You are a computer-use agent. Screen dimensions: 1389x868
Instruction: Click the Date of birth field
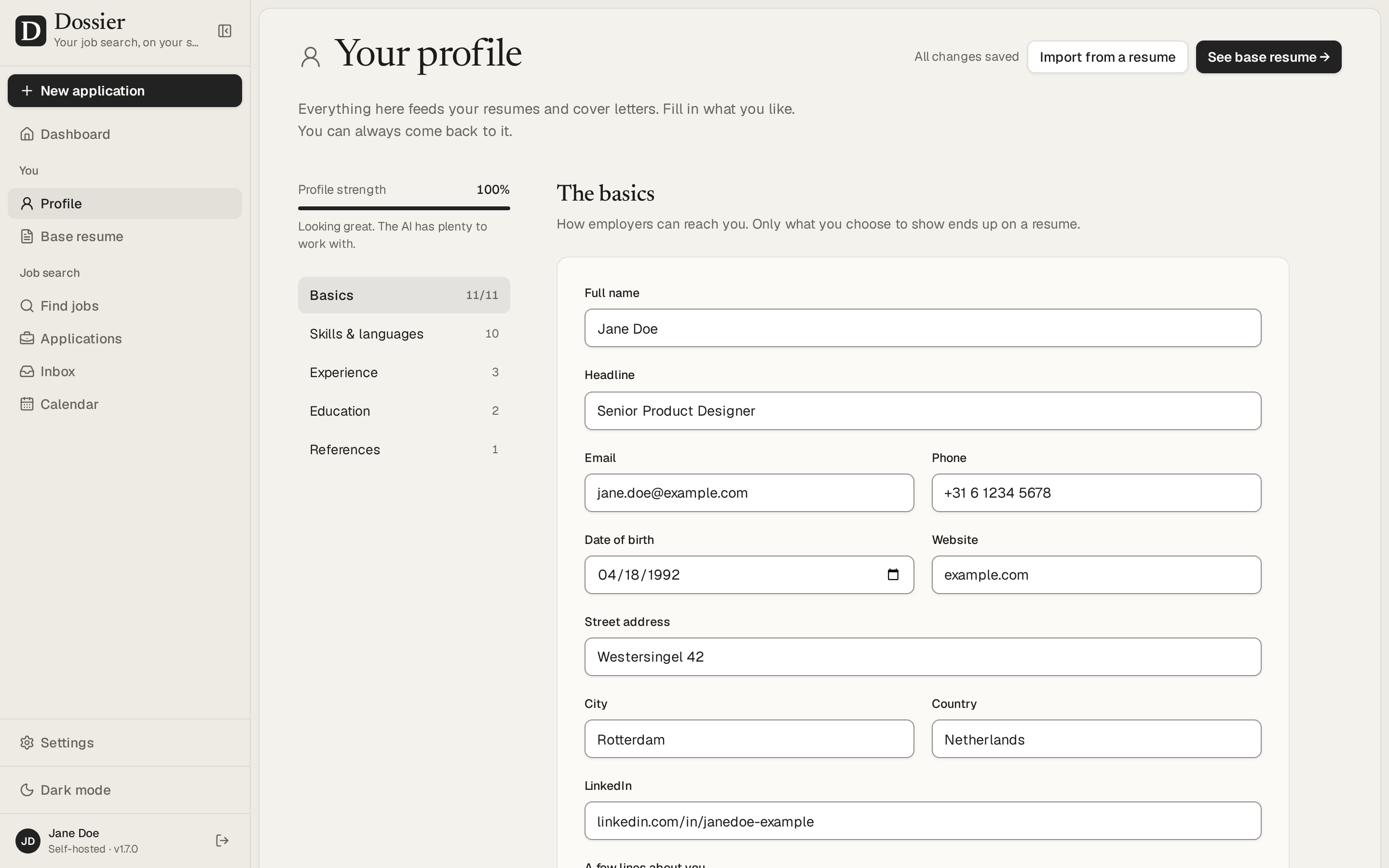(x=749, y=575)
